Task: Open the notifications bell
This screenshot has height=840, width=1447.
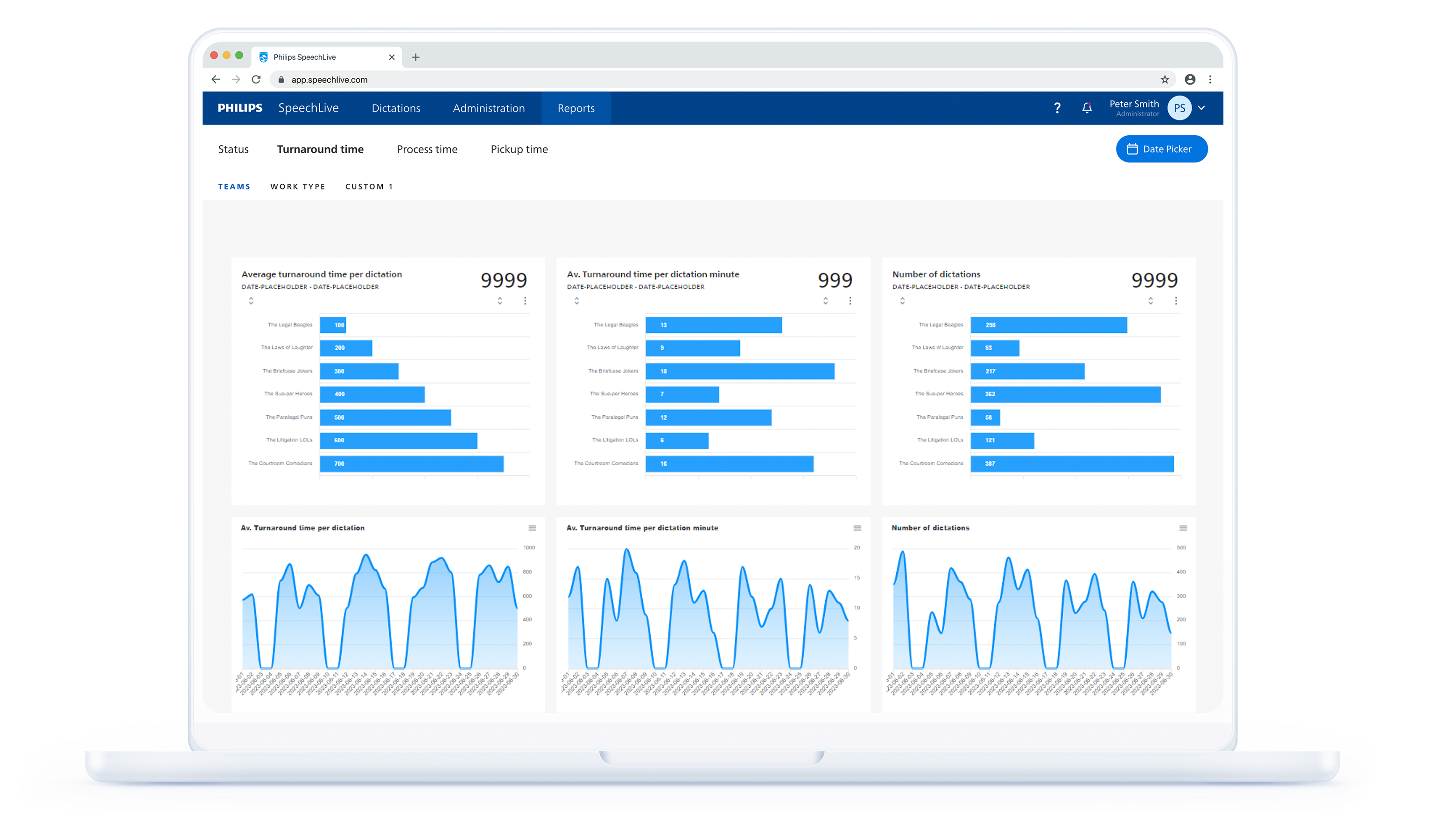Action: tap(1086, 108)
